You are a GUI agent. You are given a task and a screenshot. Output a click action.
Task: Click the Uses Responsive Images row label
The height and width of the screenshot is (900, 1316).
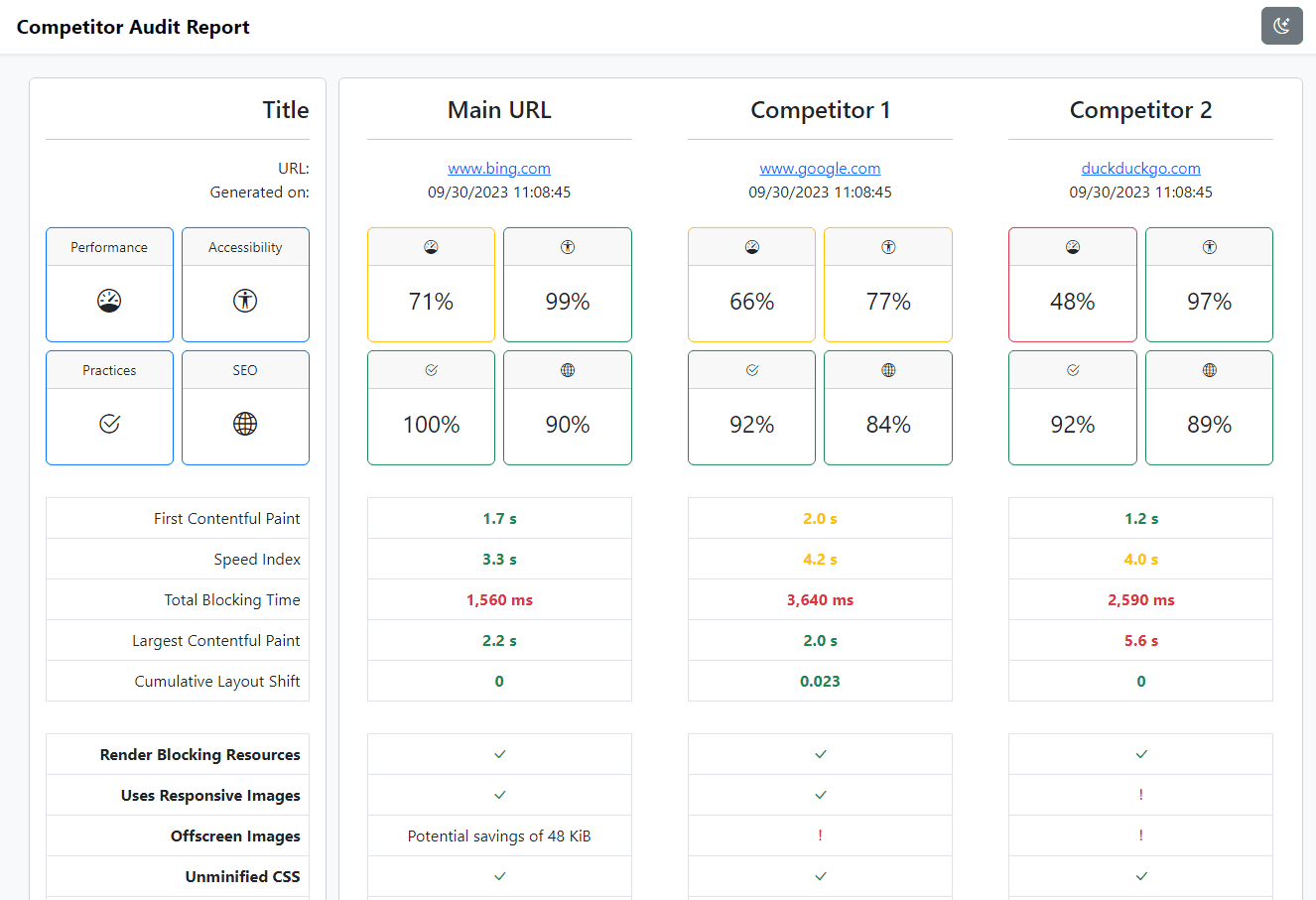[210, 795]
